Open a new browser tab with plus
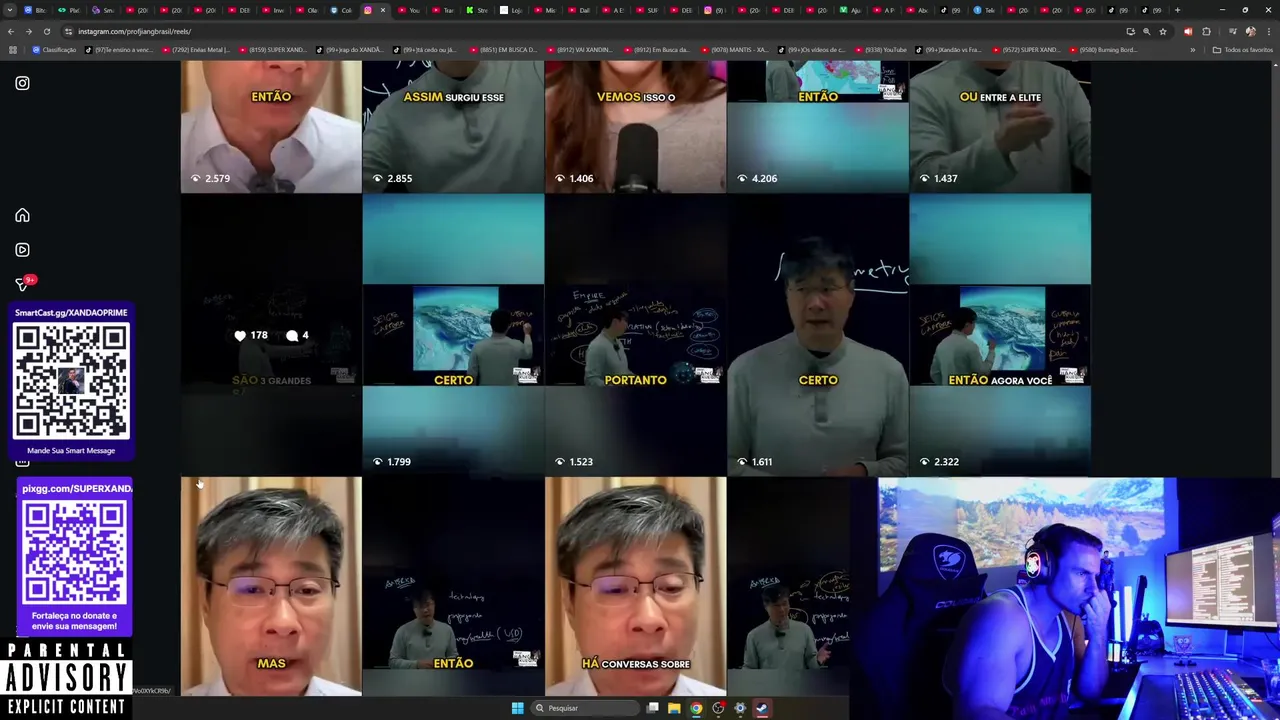The image size is (1280, 720). point(1177,10)
